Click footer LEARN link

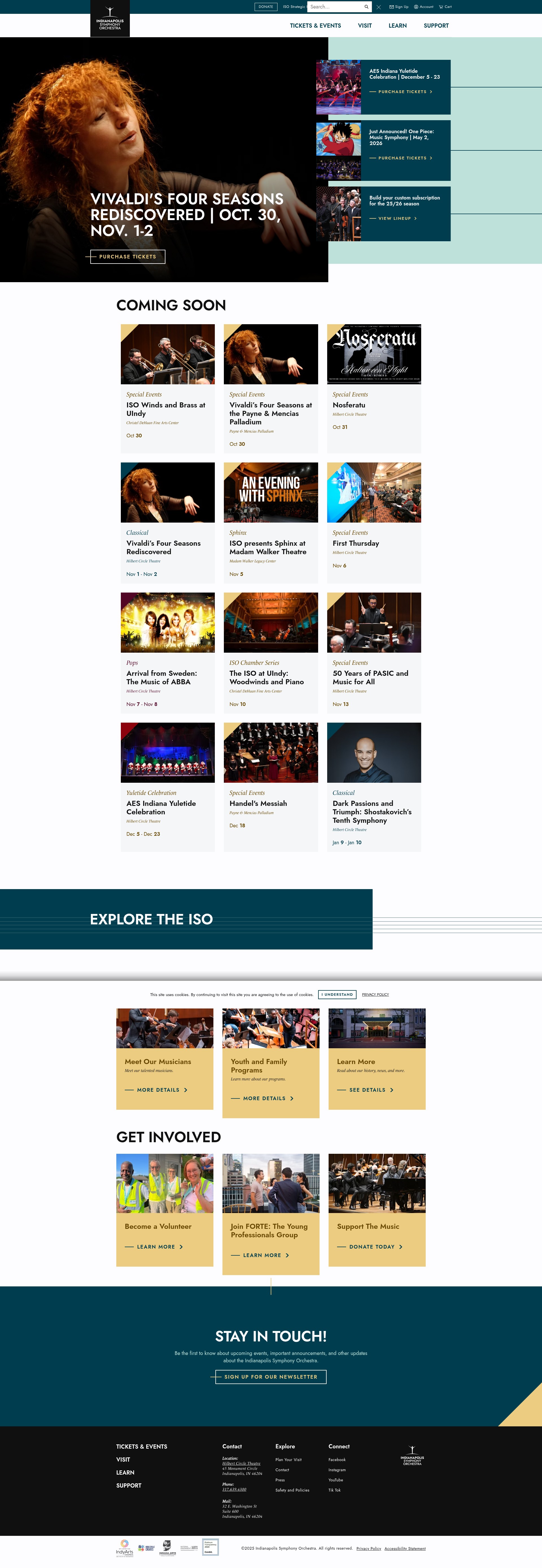125,1472
